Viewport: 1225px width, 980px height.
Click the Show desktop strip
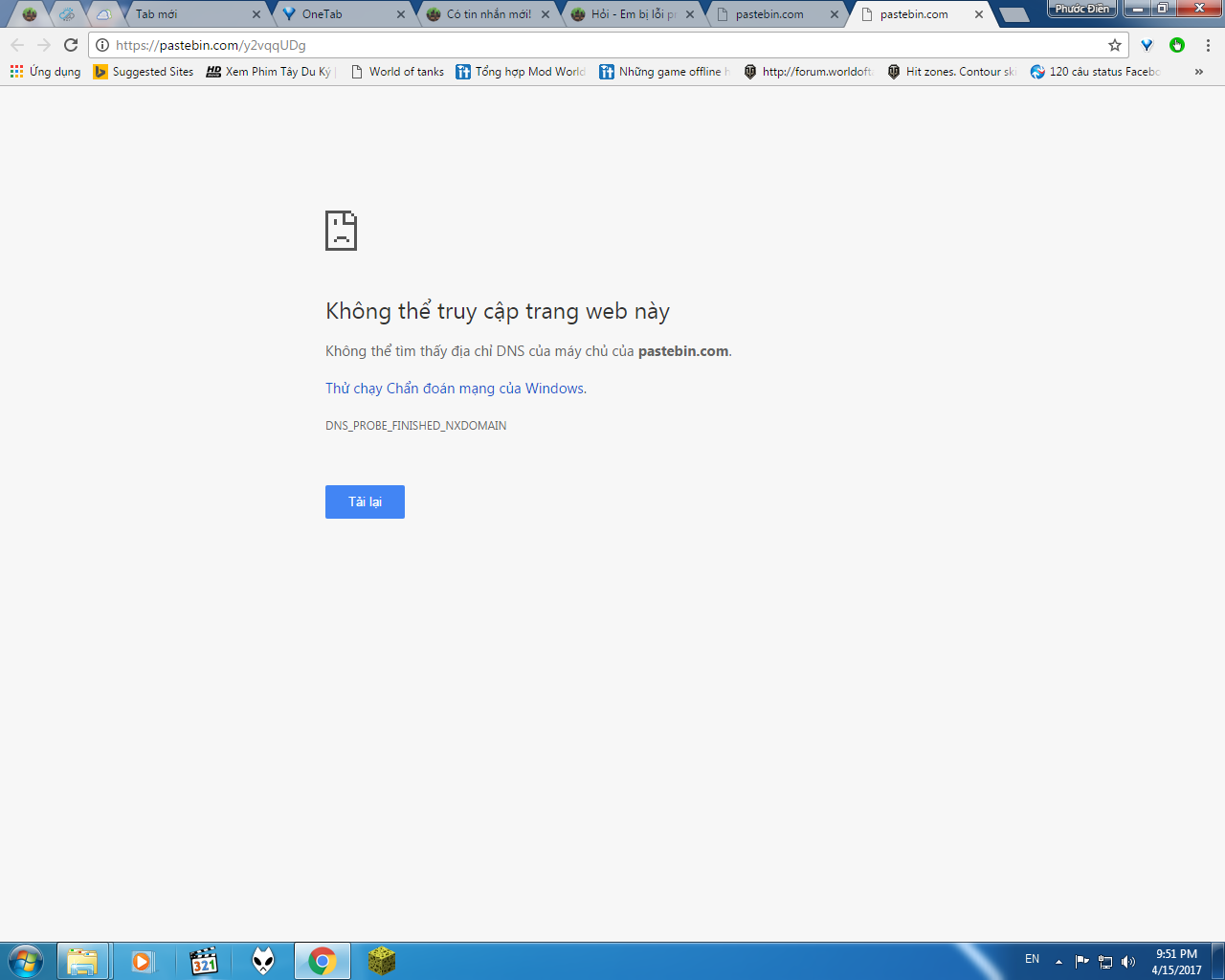[x=1218, y=961]
